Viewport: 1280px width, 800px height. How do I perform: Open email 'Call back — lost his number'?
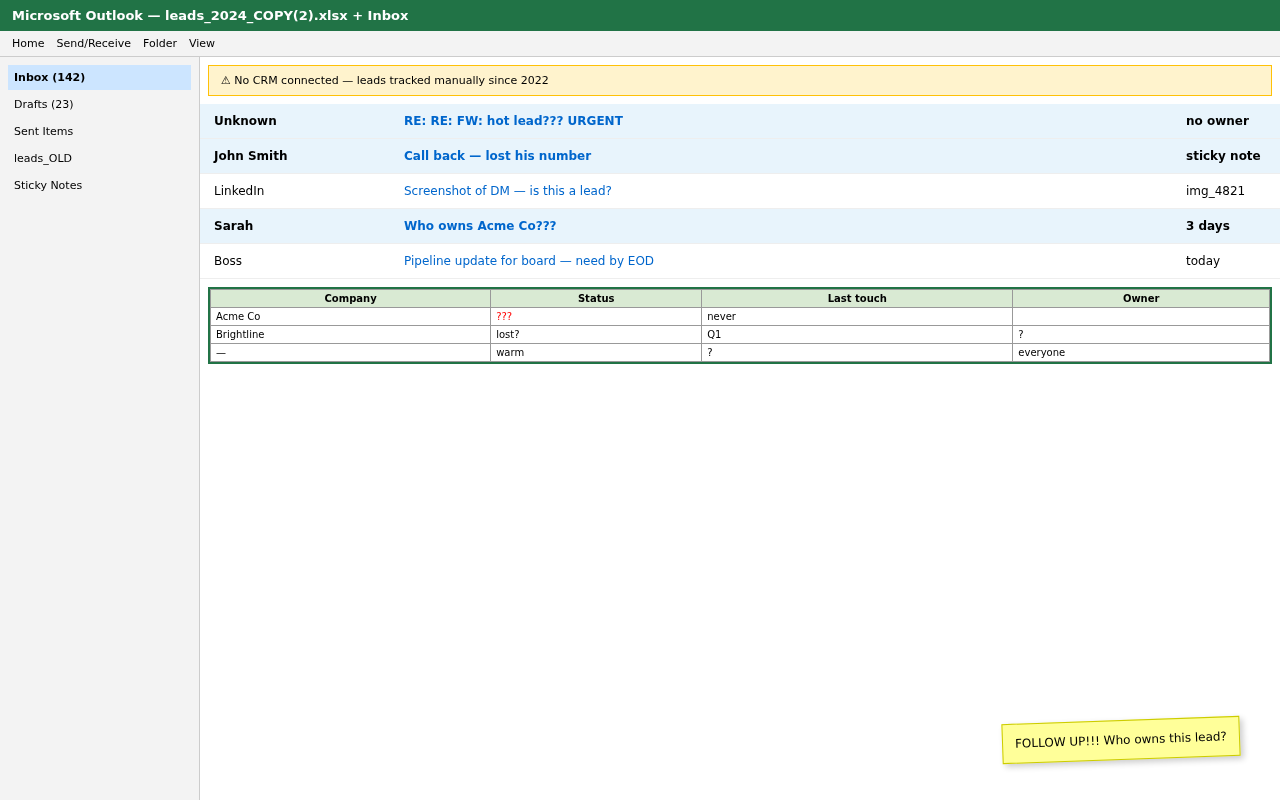click(x=497, y=156)
